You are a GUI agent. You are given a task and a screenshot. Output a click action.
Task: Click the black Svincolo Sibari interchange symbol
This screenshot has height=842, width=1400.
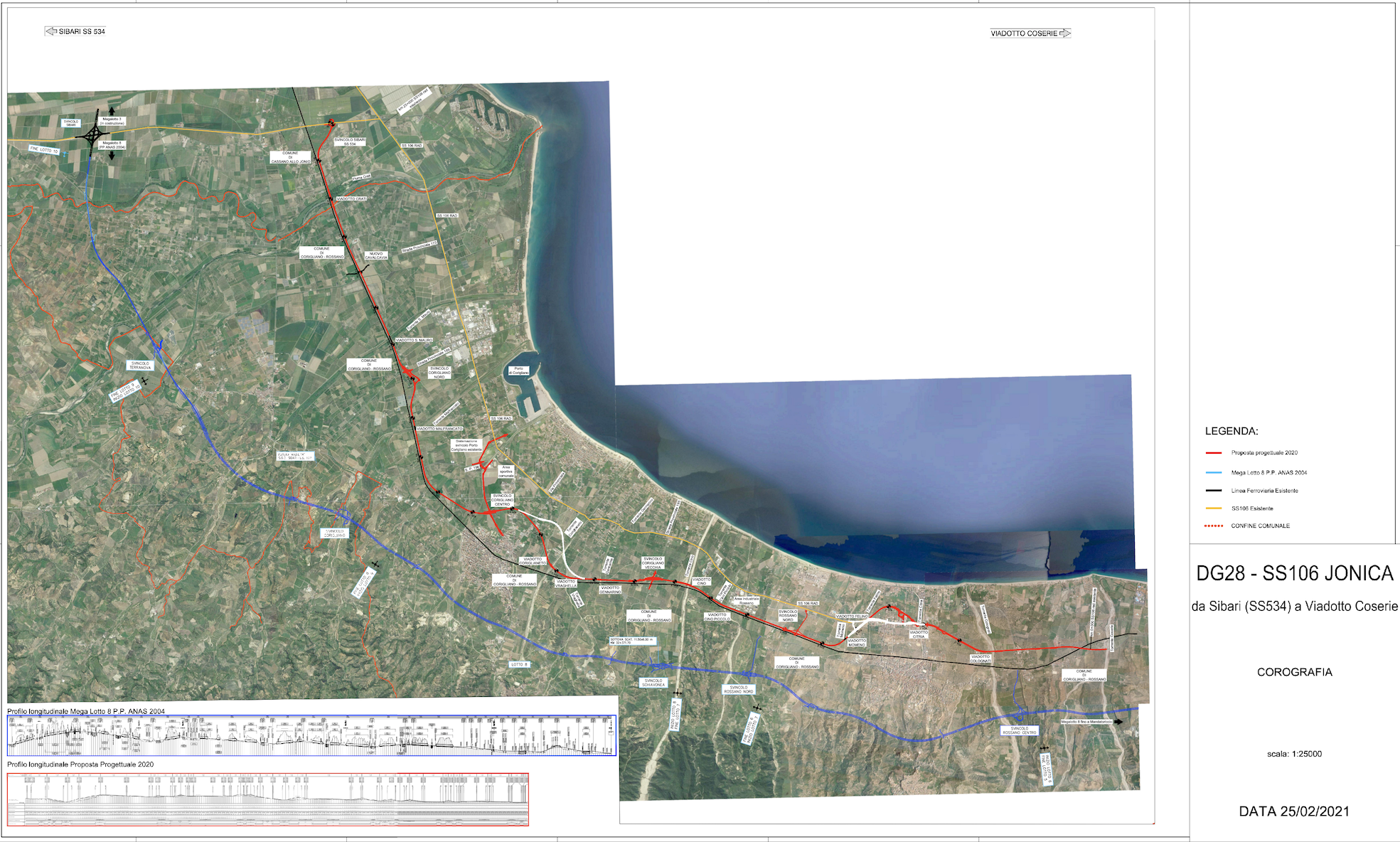pos(94,134)
